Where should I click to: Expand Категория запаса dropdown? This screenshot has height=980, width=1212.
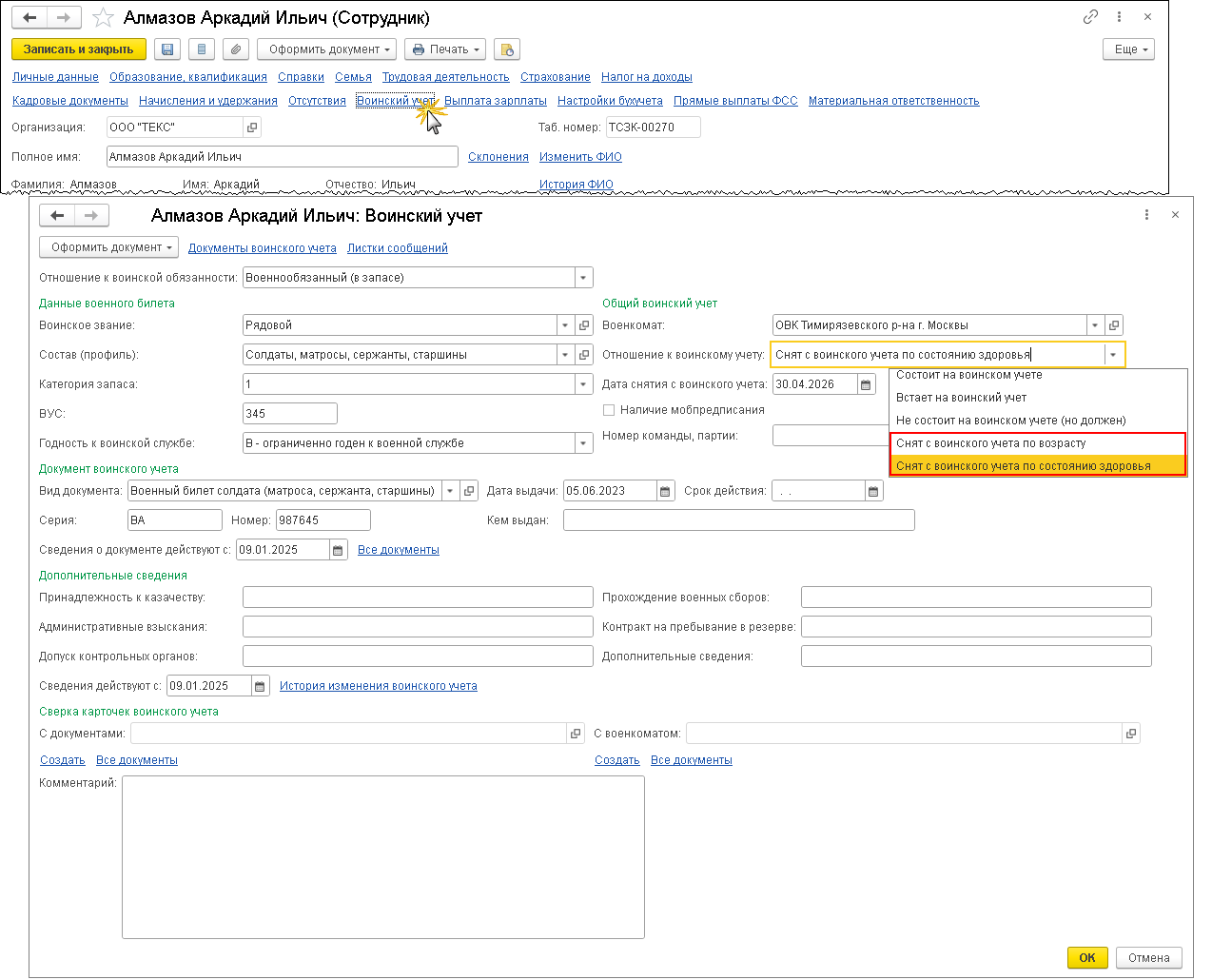(x=582, y=384)
